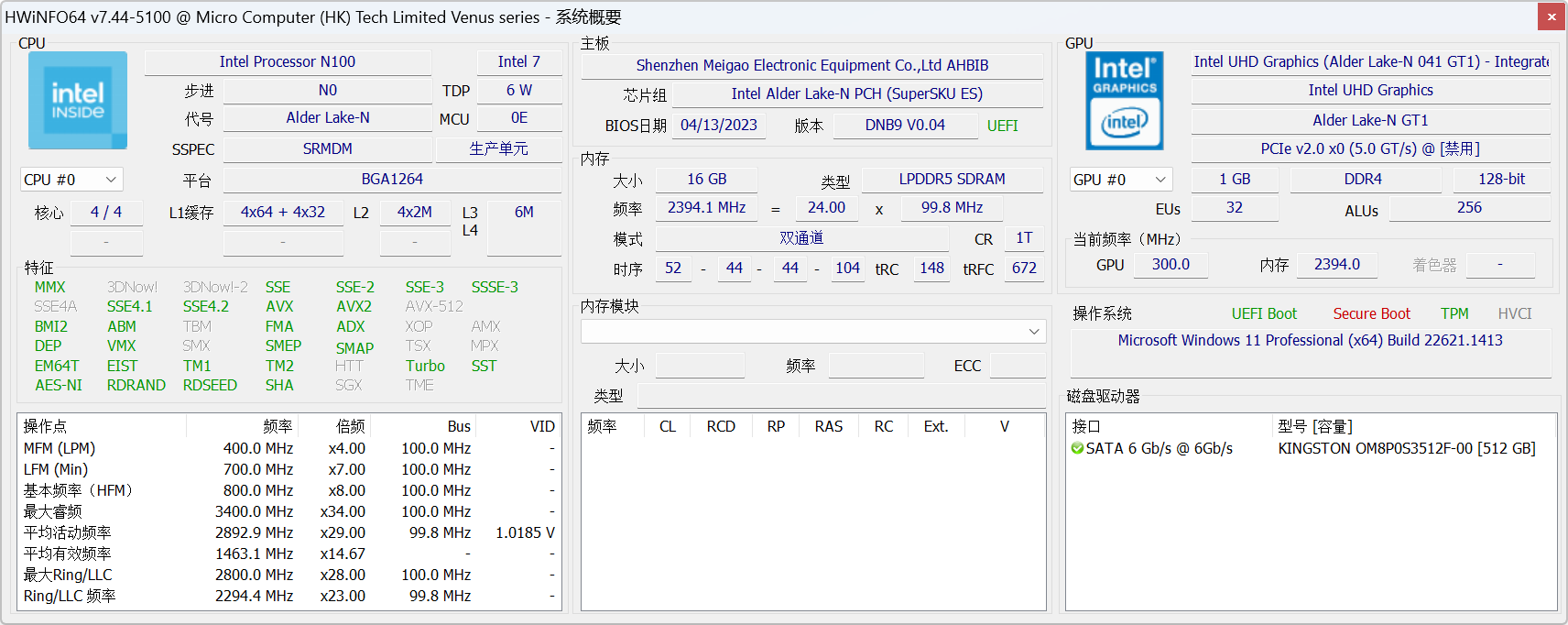
Task: Select the KINGSTON OM8P0S3512F-00 drive entry
Action: 1406,448
